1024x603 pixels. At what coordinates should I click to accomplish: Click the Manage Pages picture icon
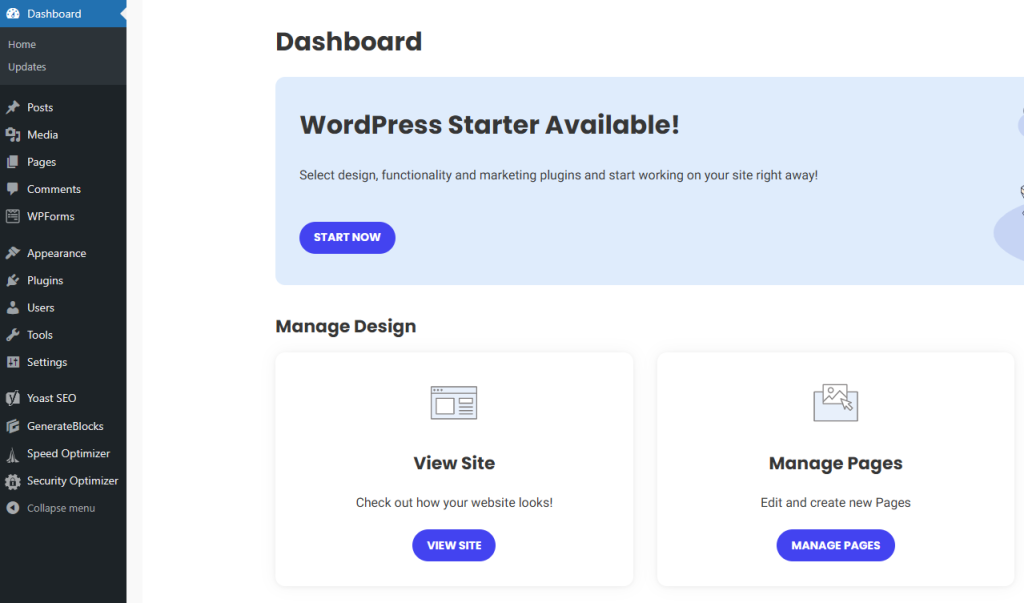835,402
